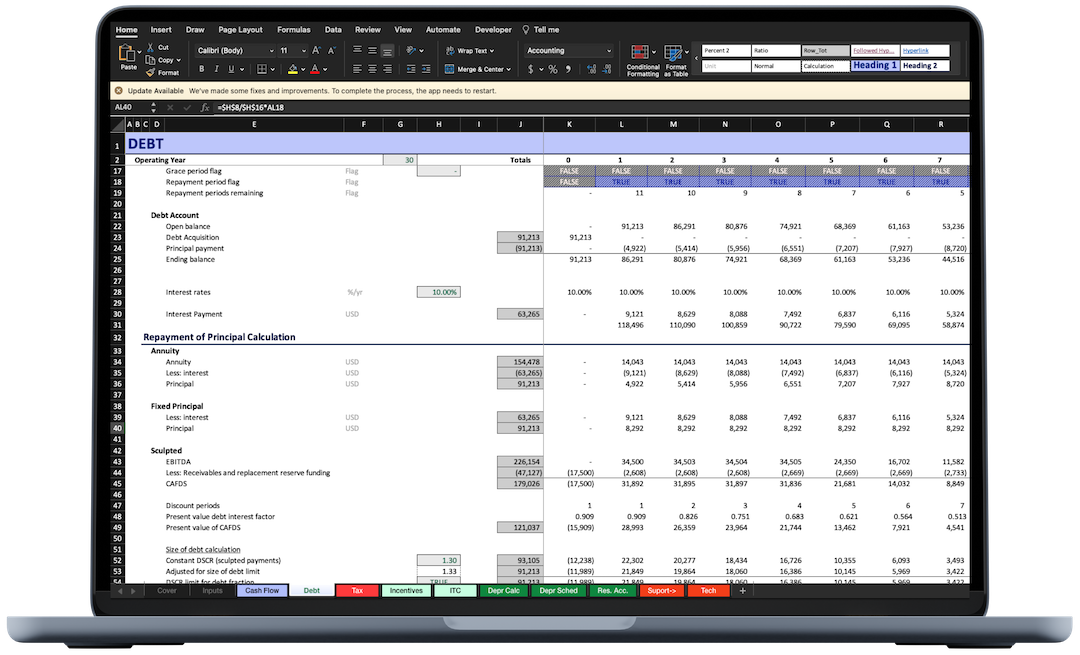The image size is (1080, 655).
Task: Click the Increase Font Size icon
Action: (x=316, y=50)
